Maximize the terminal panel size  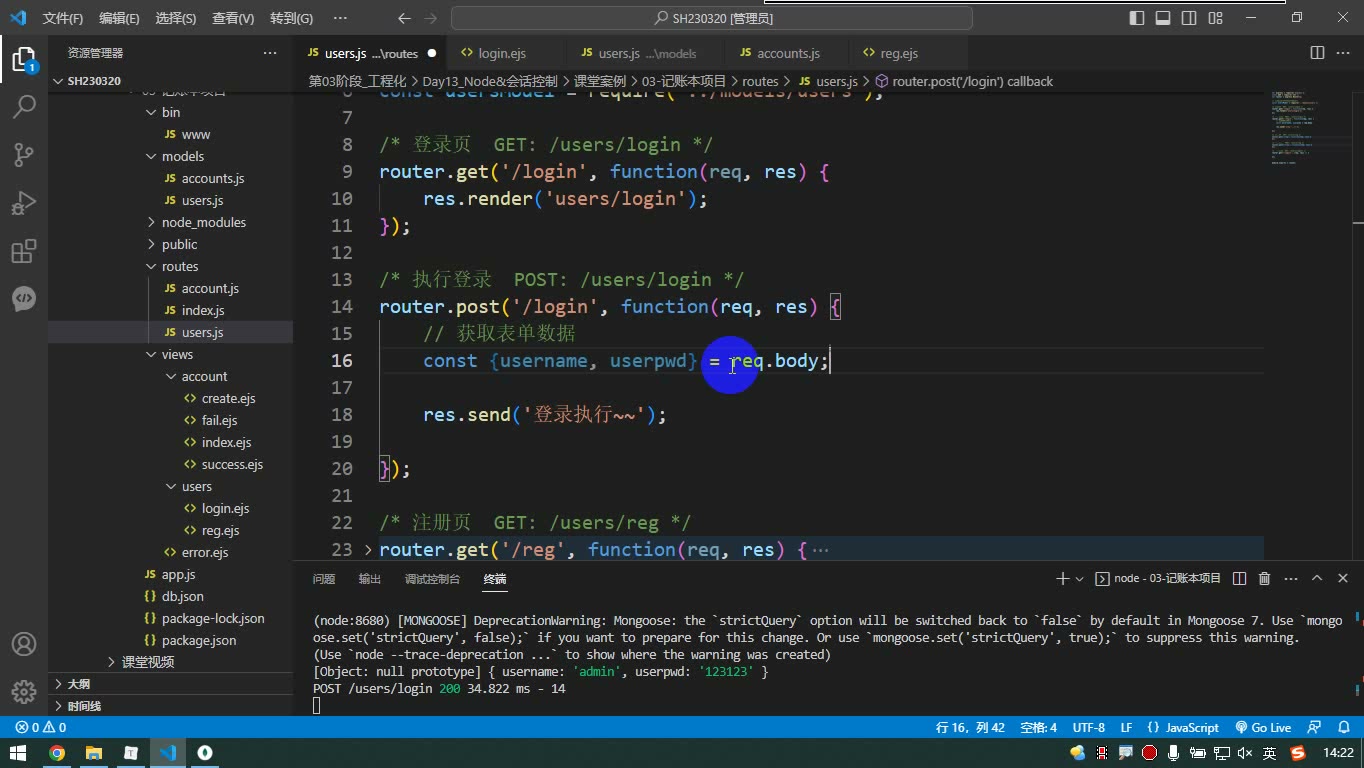[x=1317, y=578]
